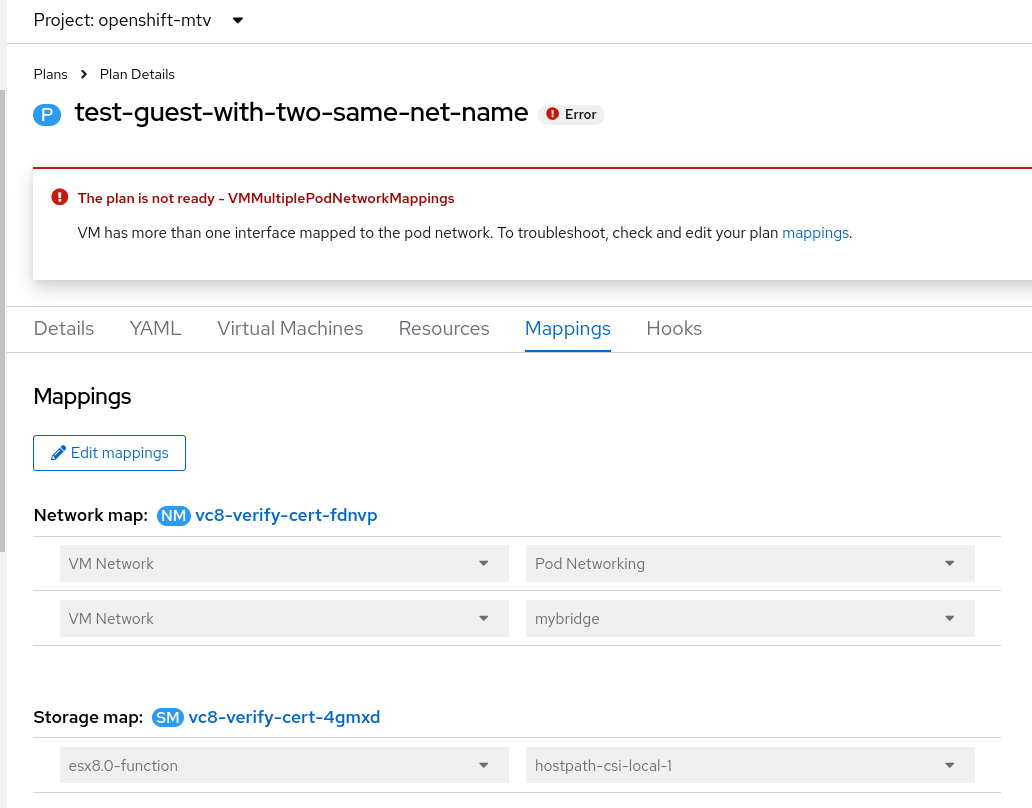
Task: Open the Project openshift-mtv dropdown
Action: [139, 20]
